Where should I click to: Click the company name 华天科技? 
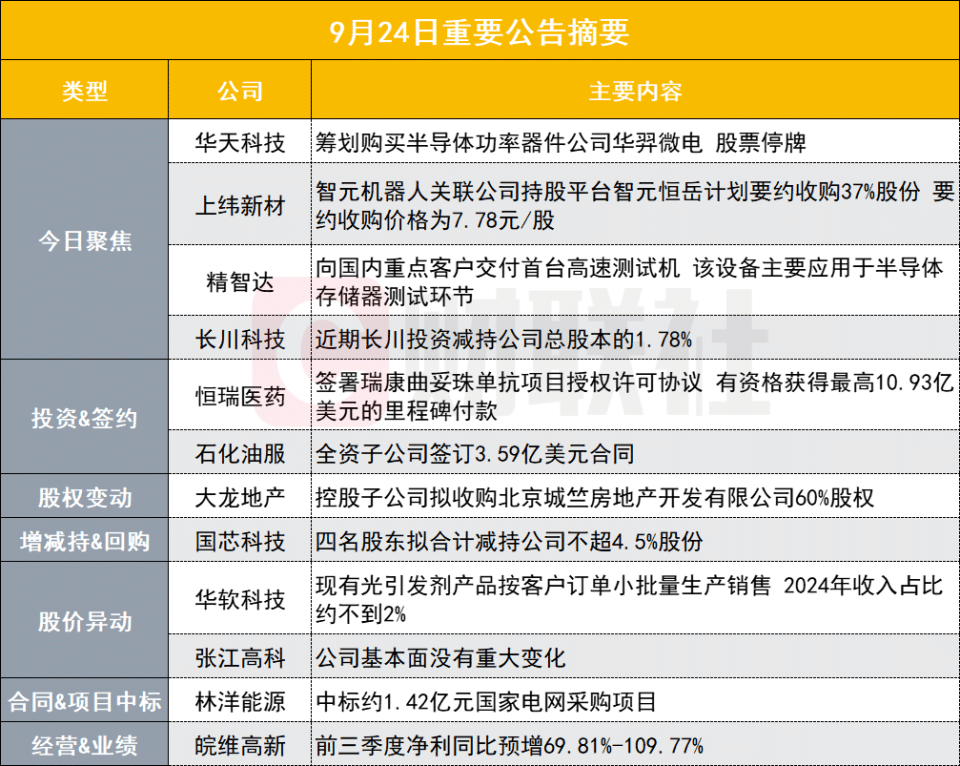pos(240,143)
